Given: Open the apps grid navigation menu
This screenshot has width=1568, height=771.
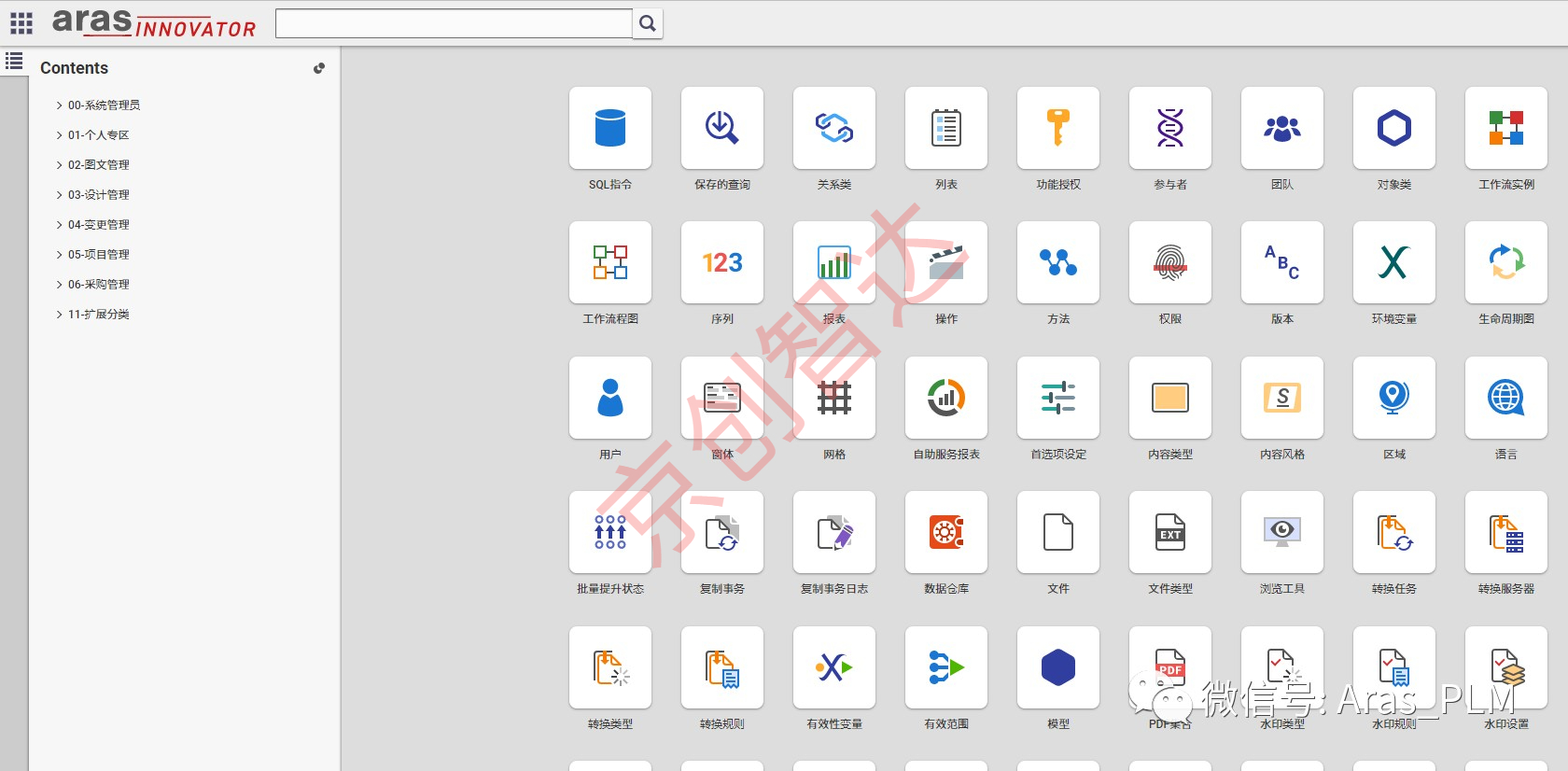Looking at the screenshot, I should pyautogui.click(x=21, y=23).
